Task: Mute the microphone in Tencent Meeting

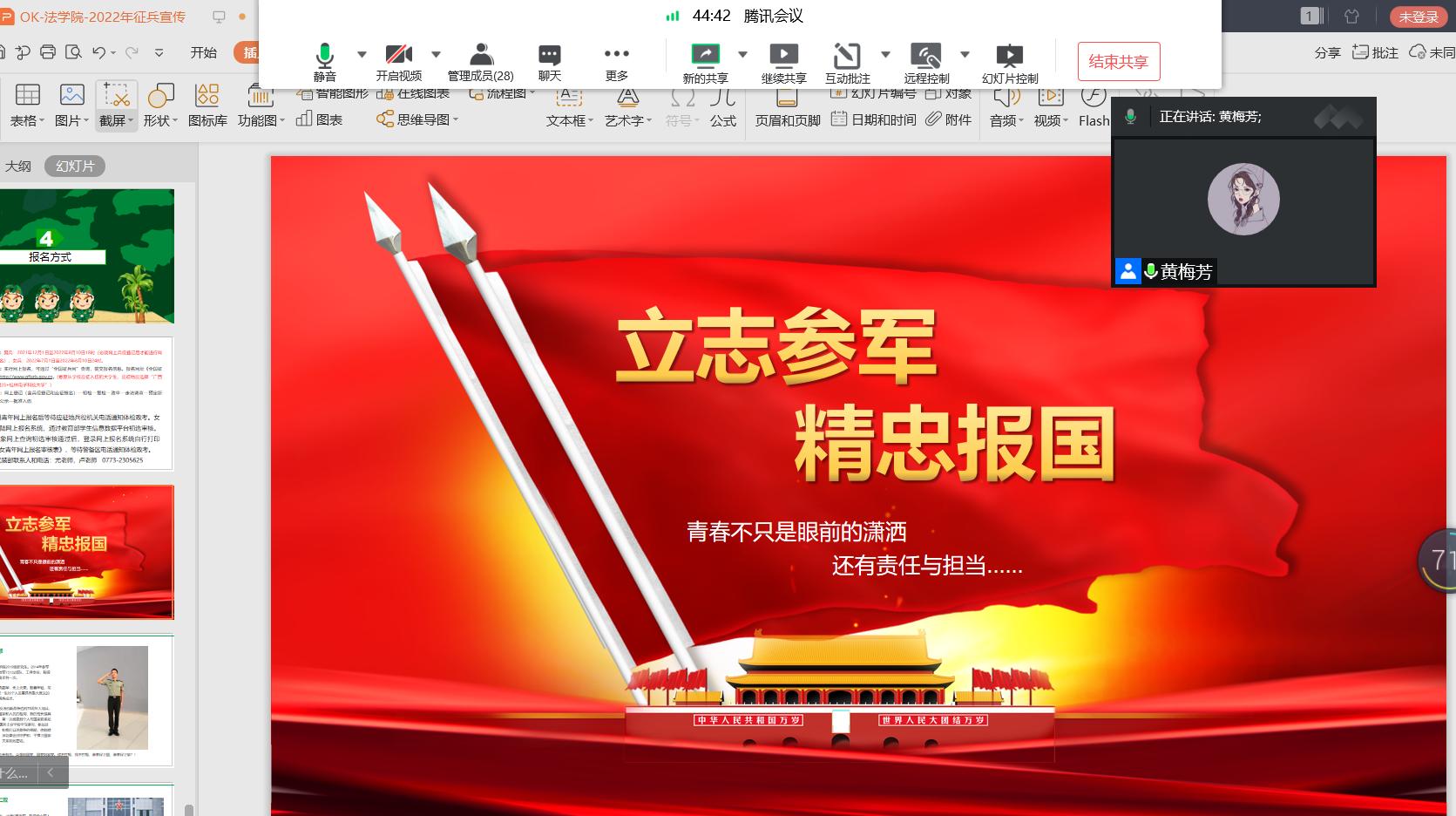Action: tap(324, 61)
